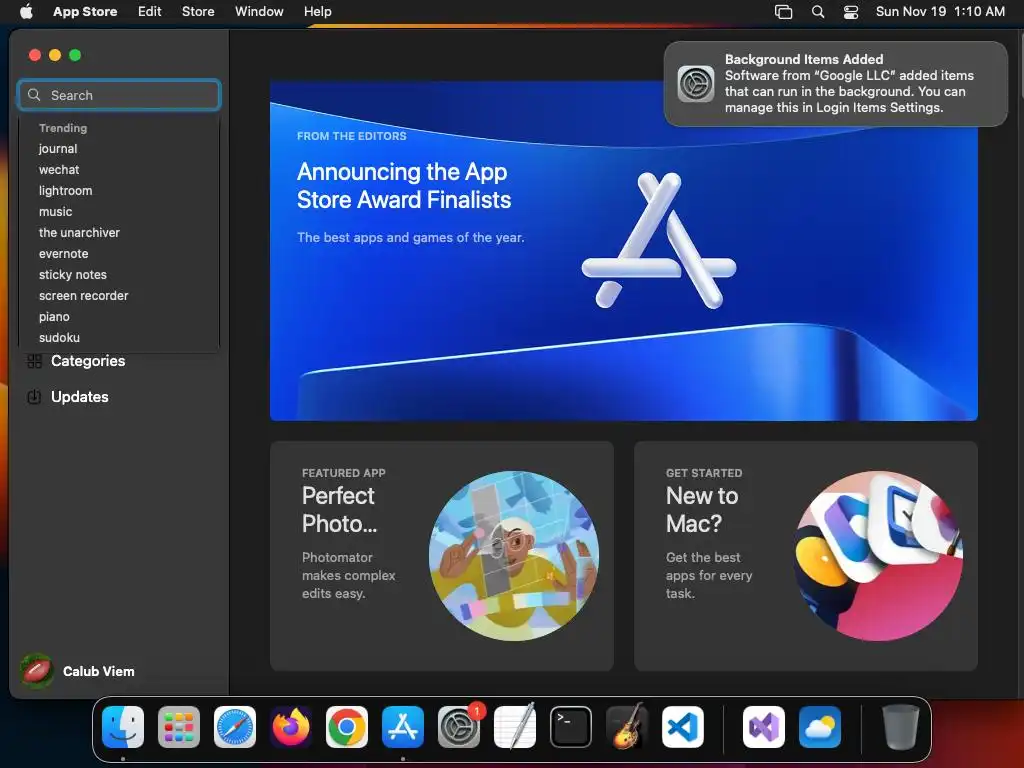The image size is (1024, 768).
Task: Click the date and time in menu bar
Action: coord(940,11)
